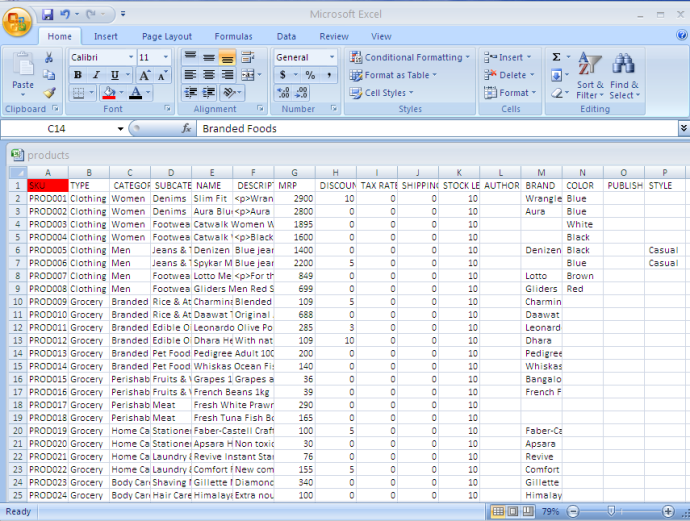Toggle Bold formatting
This screenshot has height=521, width=690.
coord(77,75)
